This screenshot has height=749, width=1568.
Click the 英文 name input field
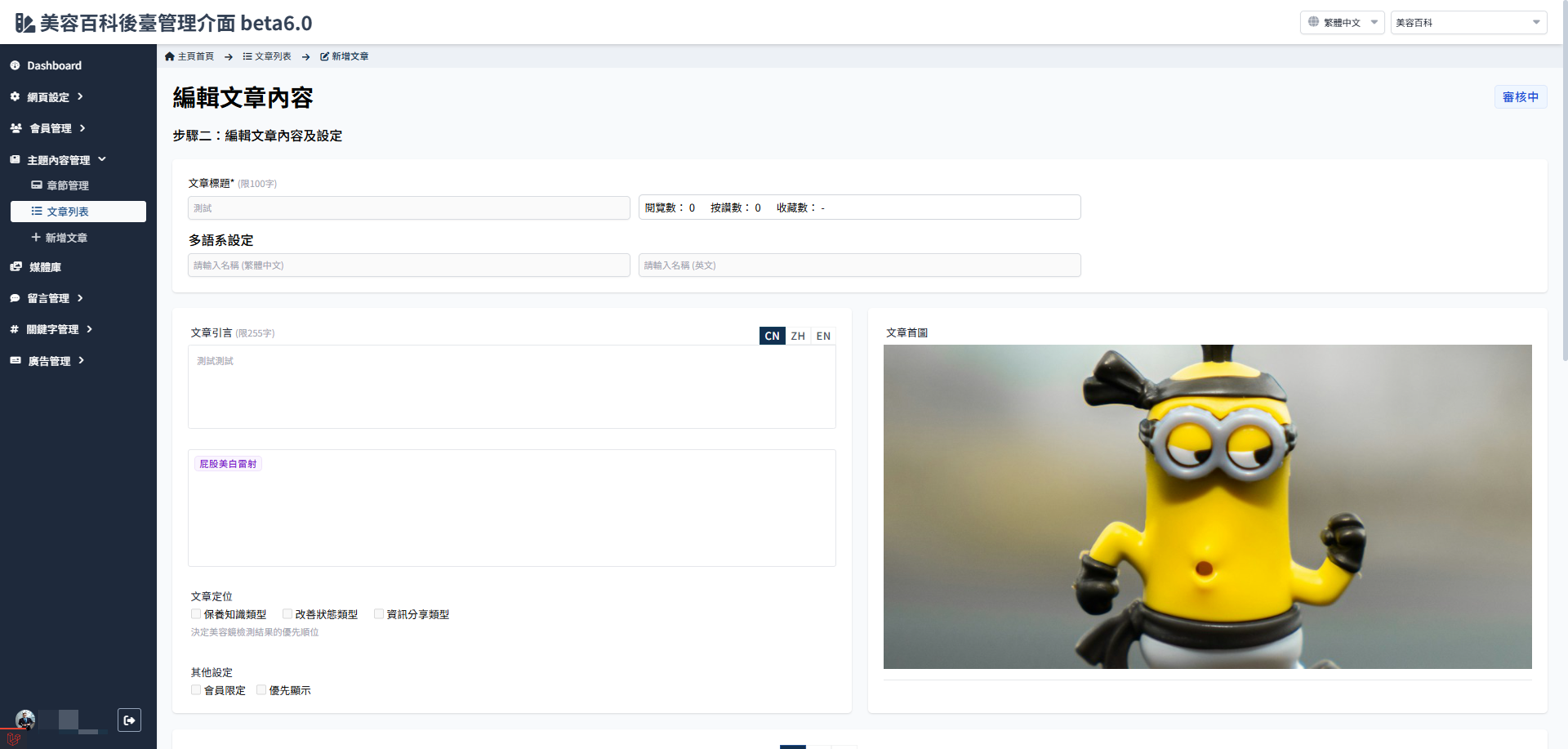pos(860,265)
